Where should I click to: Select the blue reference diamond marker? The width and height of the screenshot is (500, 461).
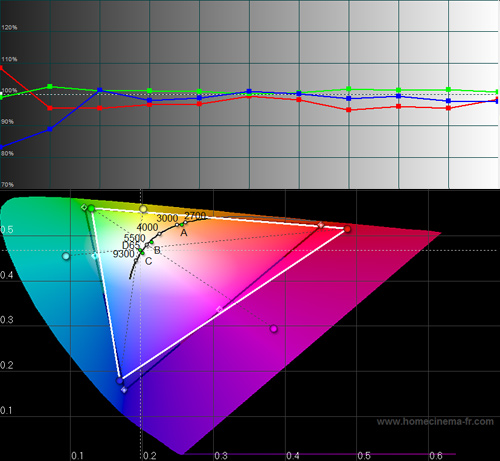pos(124,390)
